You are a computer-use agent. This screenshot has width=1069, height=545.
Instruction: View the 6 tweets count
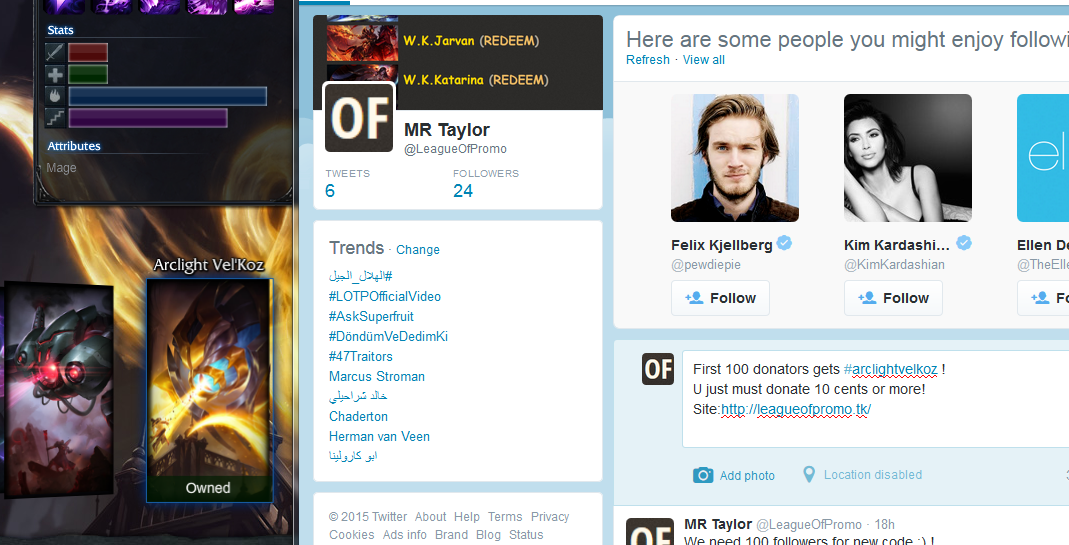(330, 191)
